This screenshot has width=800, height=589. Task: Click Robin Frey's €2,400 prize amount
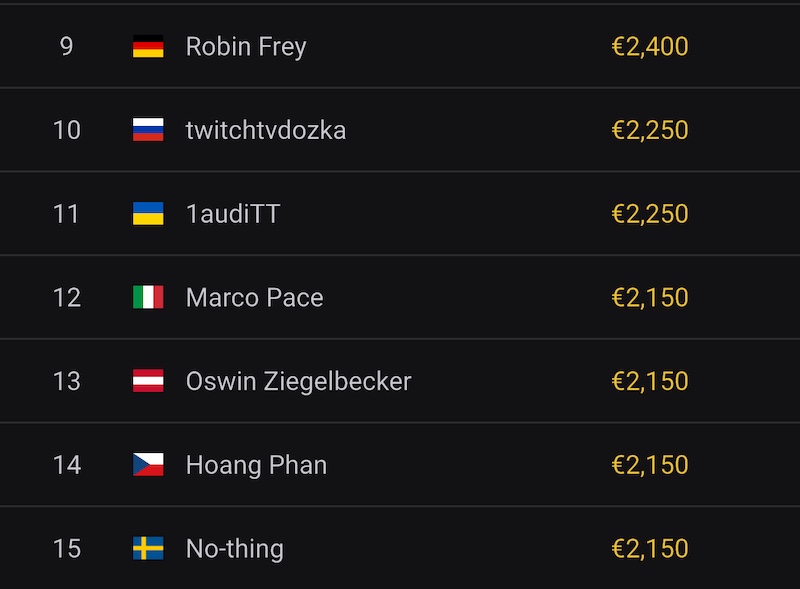point(649,47)
